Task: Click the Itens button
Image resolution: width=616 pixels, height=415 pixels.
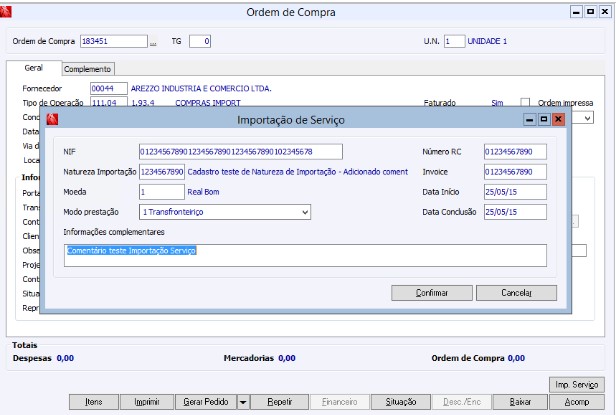Action: point(94,402)
